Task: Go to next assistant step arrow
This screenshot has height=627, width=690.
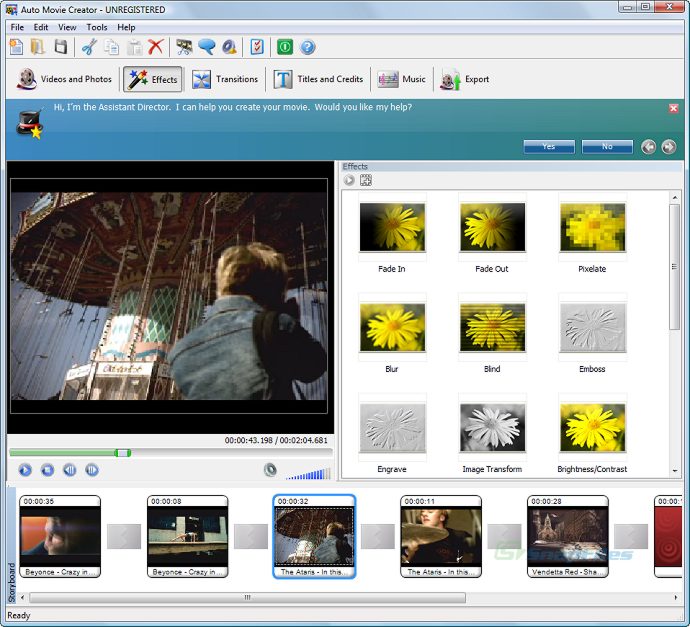Action: pyautogui.click(x=668, y=147)
